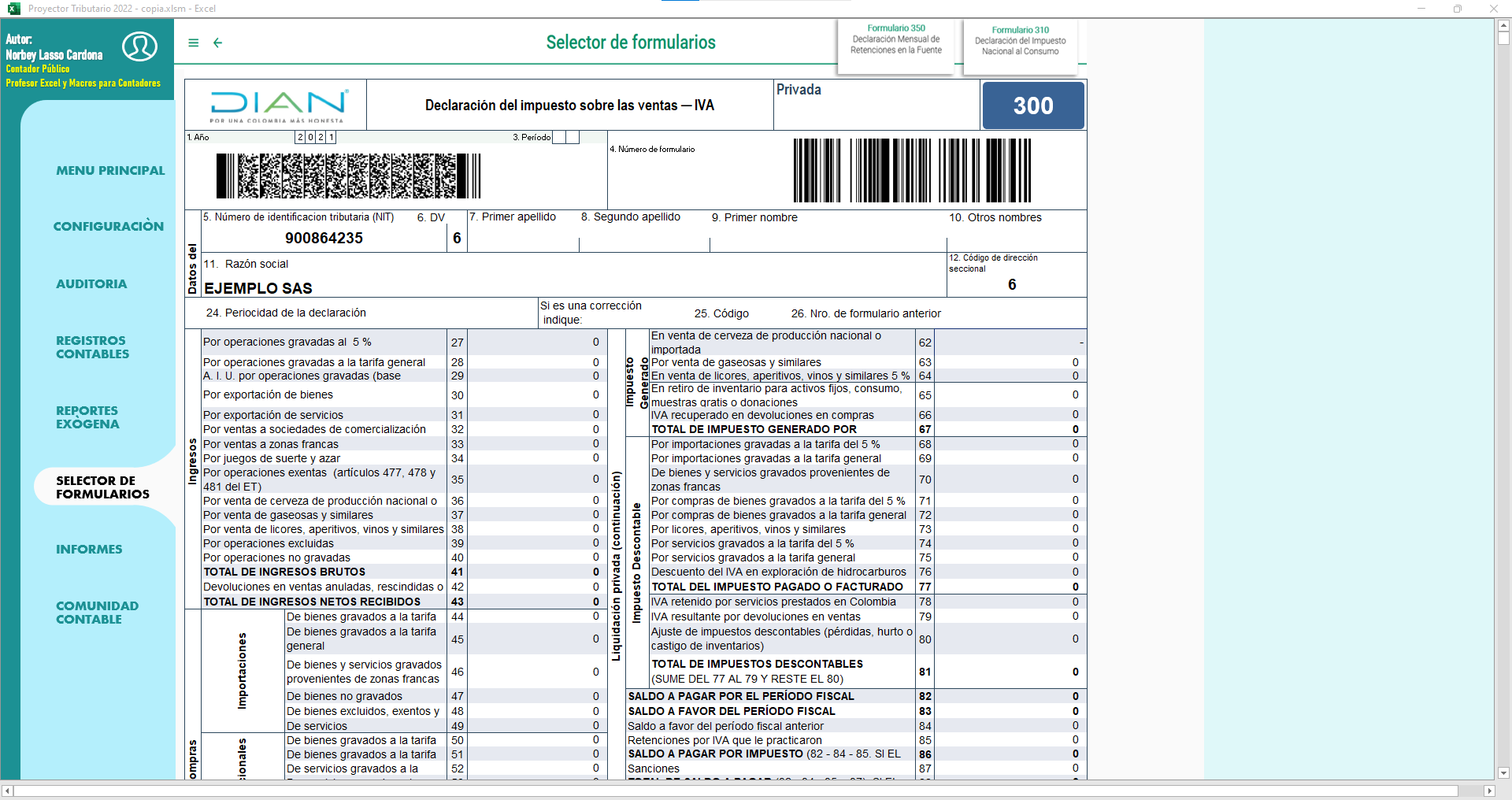Viewport: 1512px width, 800px height.
Task: Click value cell for row 62 cerveza
Action: click(1010, 343)
